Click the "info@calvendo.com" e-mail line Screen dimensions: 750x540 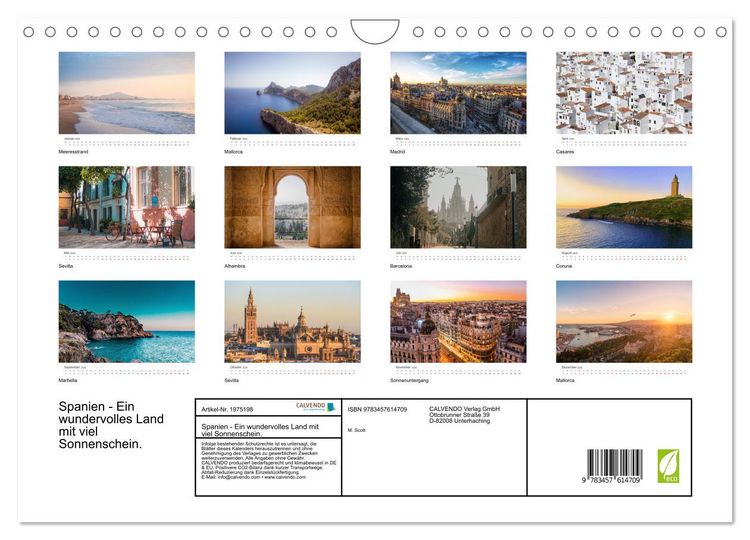coord(253,477)
